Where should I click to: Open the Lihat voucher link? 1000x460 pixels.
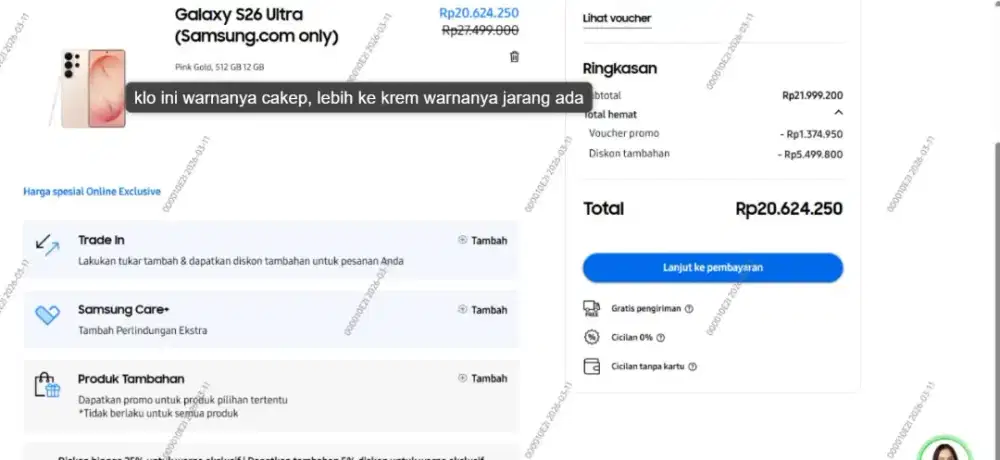click(617, 19)
